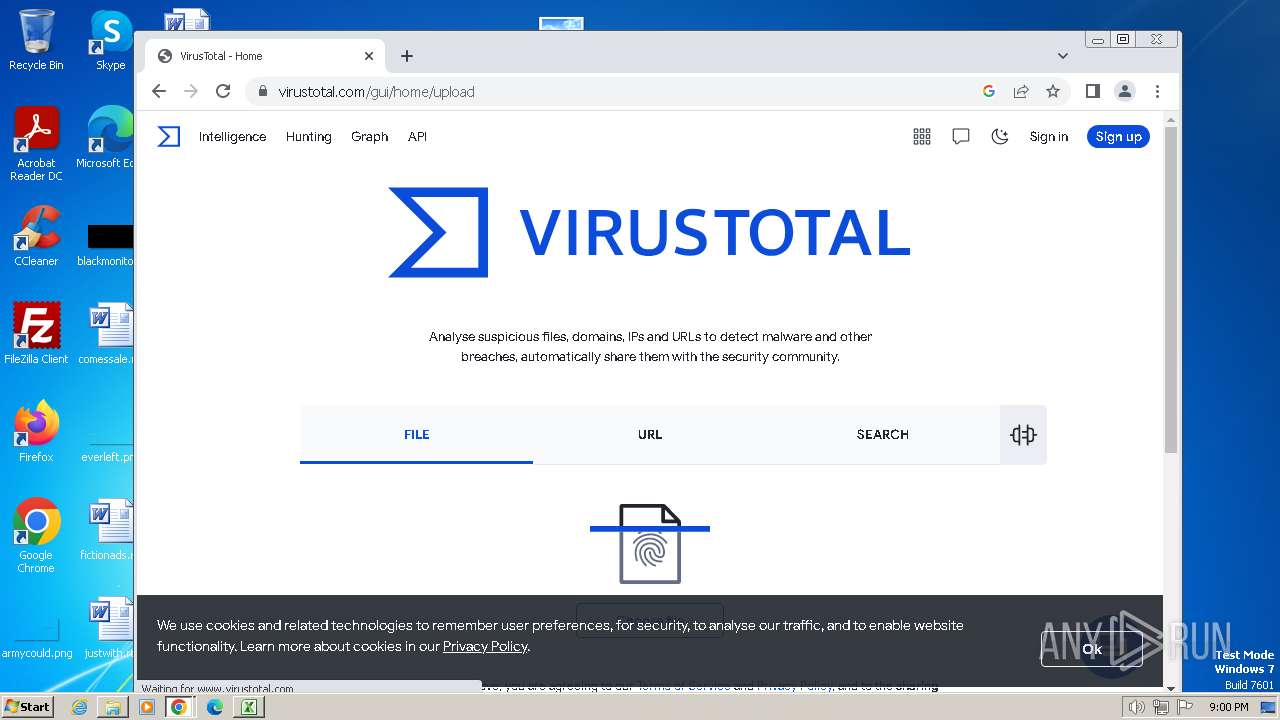Open the Firefox desktop shortcut
1280x720 pixels.
(x=36, y=432)
